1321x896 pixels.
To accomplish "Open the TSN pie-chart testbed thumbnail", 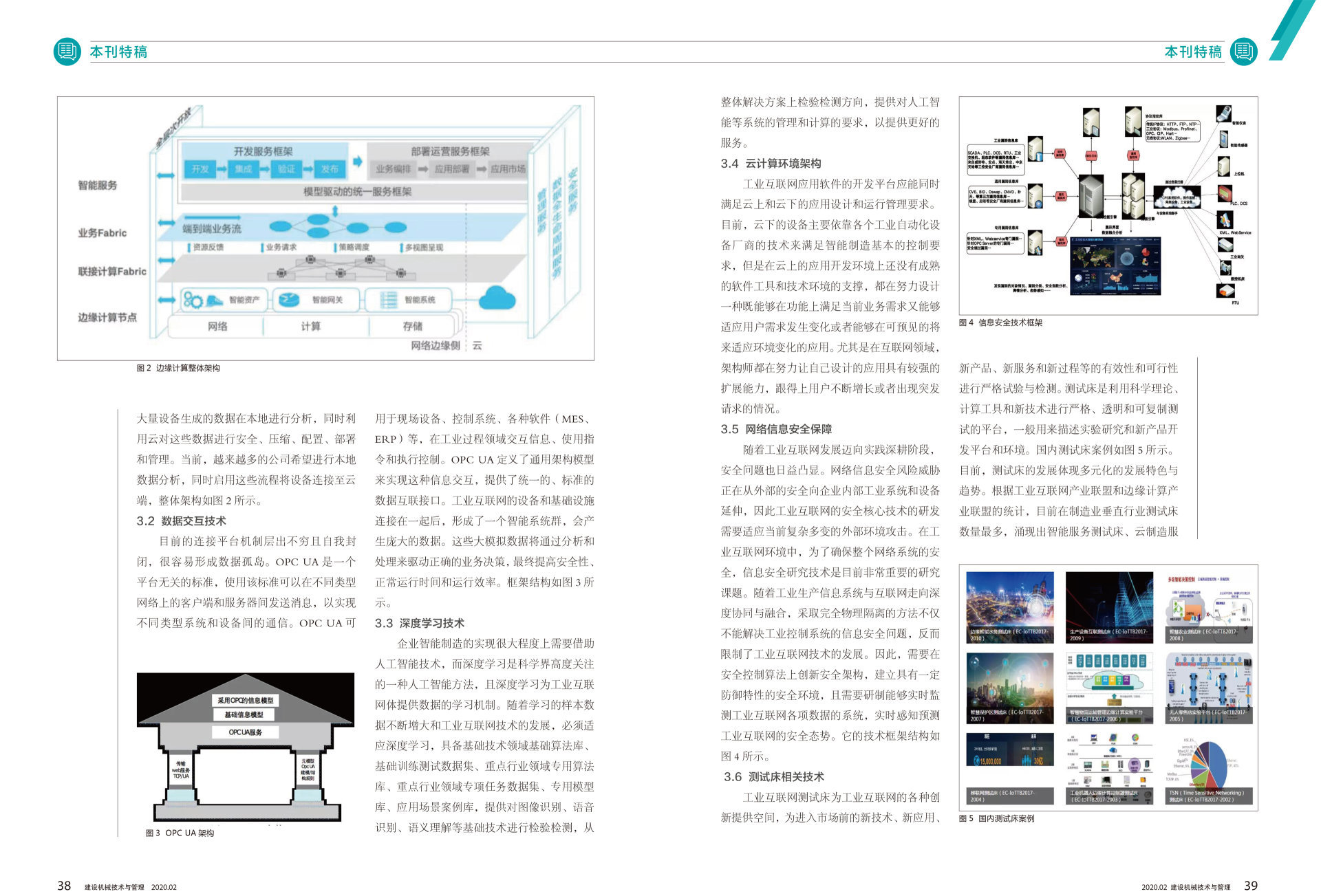I will pos(1209,768).
